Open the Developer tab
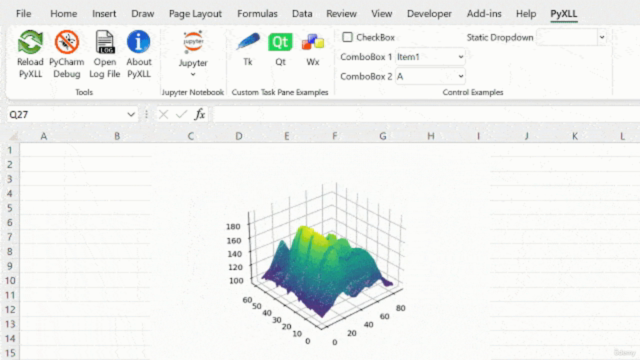Screen dimensions: 640x360 [x=429, y=13]
